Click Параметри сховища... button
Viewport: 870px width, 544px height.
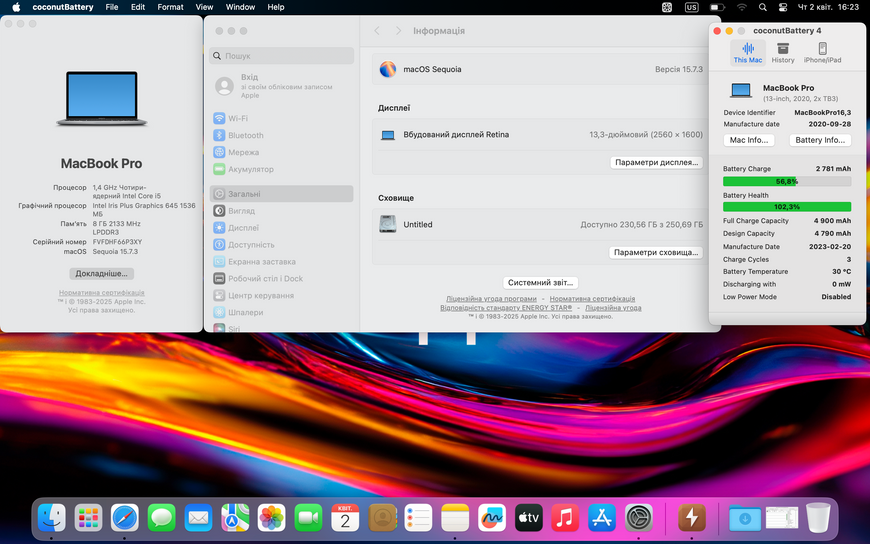[656, 253]
